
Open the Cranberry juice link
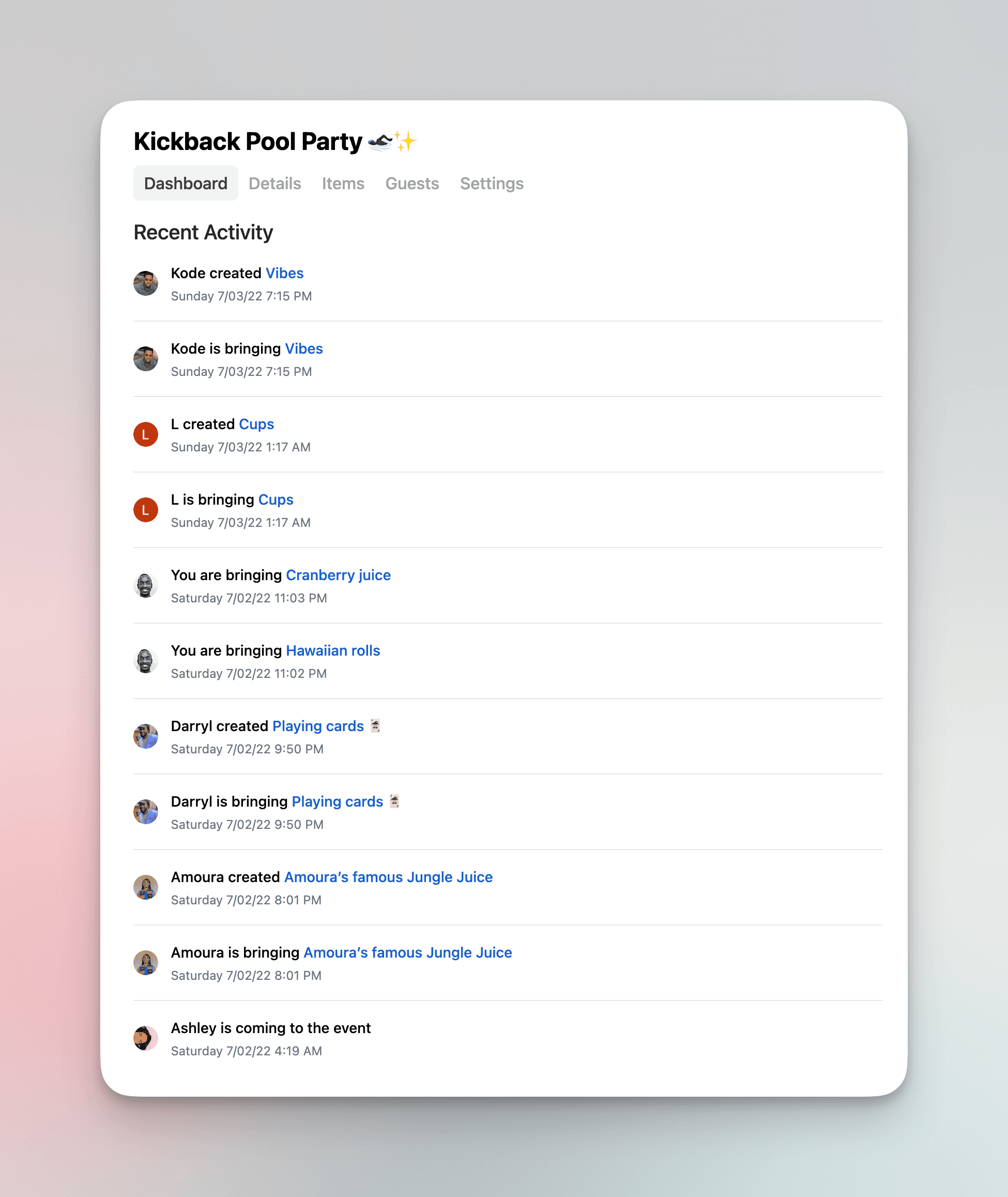[x=338, y=575]
